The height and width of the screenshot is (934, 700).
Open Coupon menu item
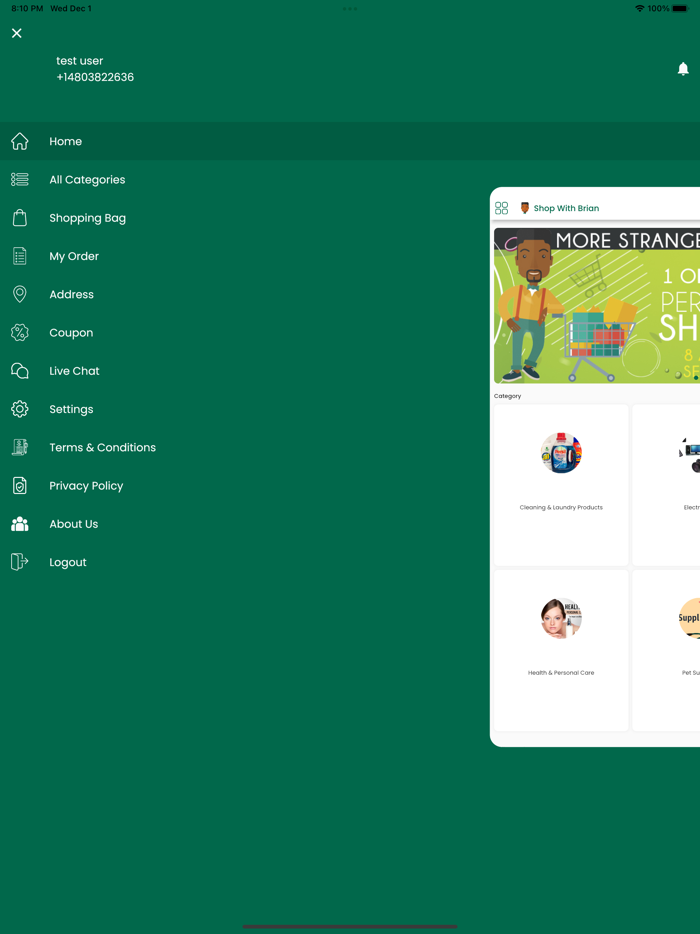click(71, 333)
